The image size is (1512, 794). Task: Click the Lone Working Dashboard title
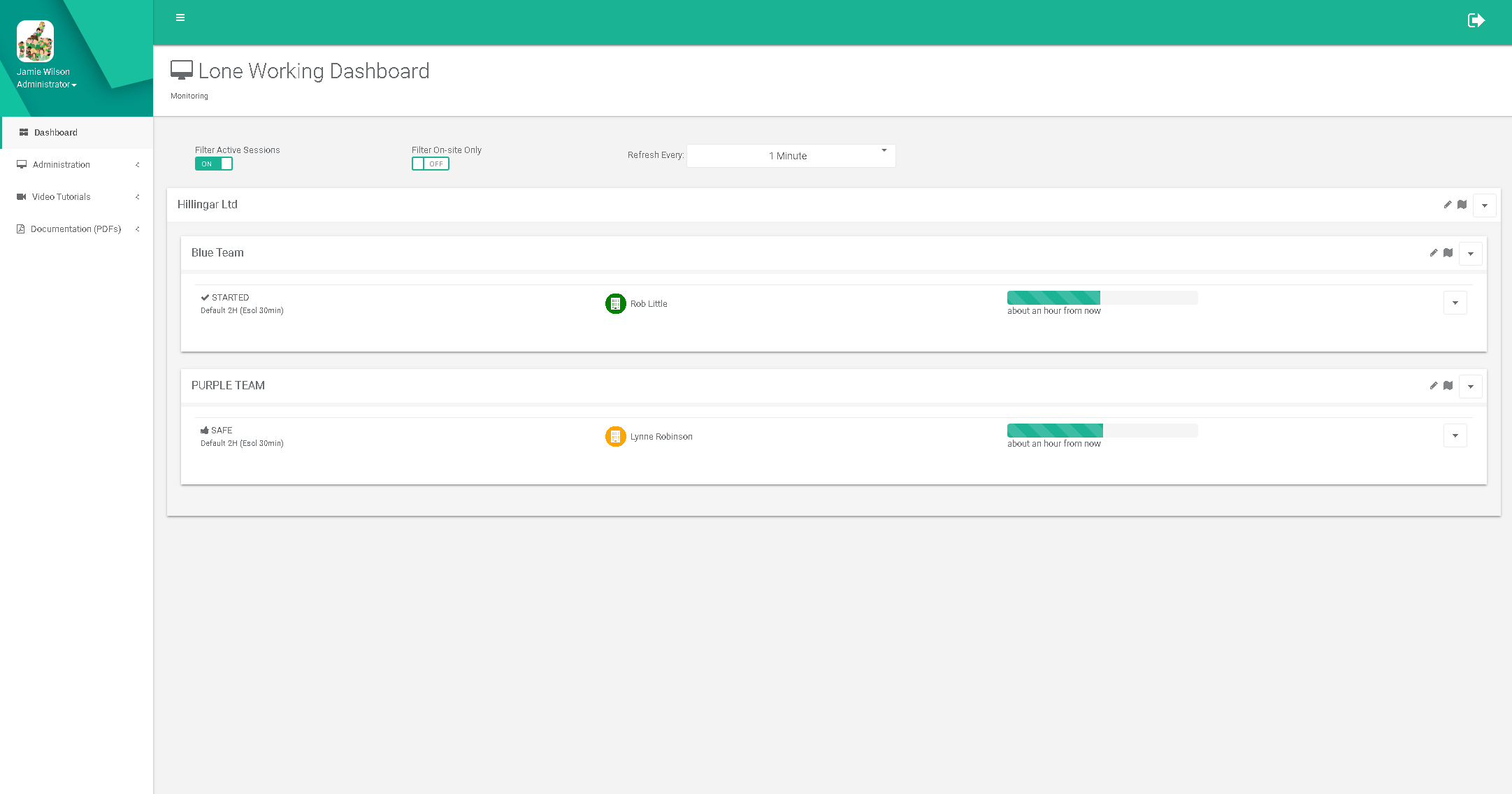click(x=314, y=71)
